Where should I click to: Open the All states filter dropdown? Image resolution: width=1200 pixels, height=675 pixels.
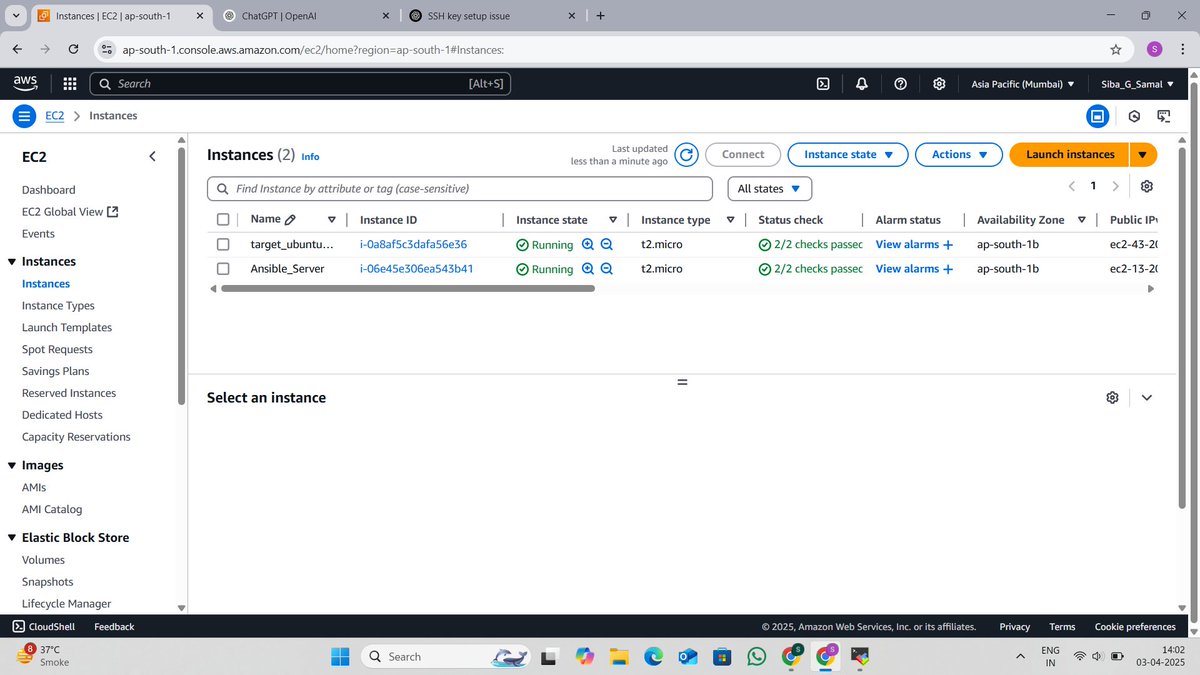pyautogui.click(x=769, y=189)
